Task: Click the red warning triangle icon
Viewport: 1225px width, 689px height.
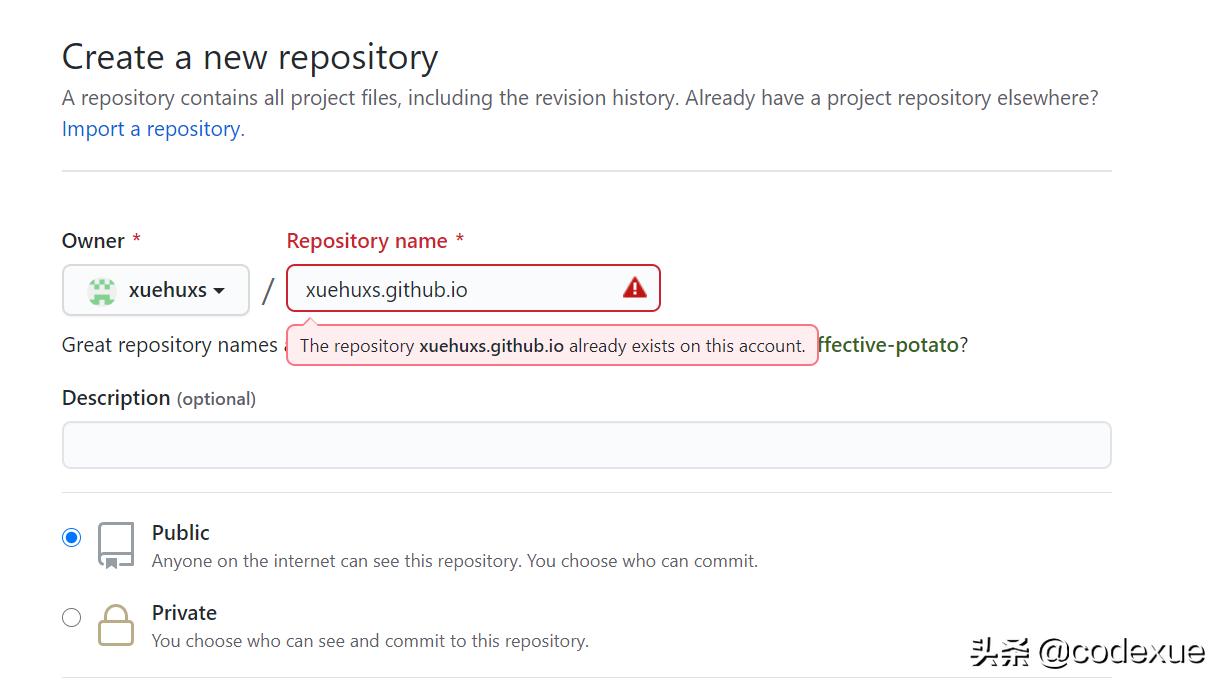Action: coord(634,289)
